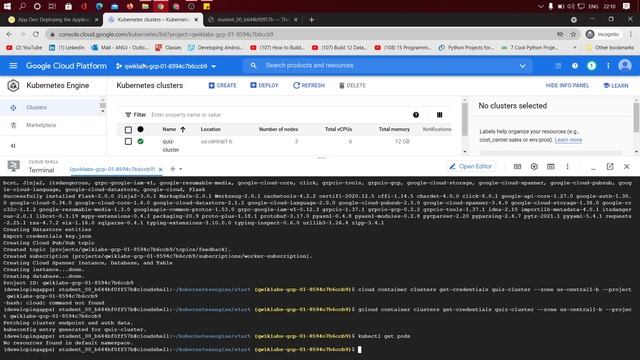Switch to the student_00 browser tab
This screenshot has width=640, height=360.
click(253, 20)
